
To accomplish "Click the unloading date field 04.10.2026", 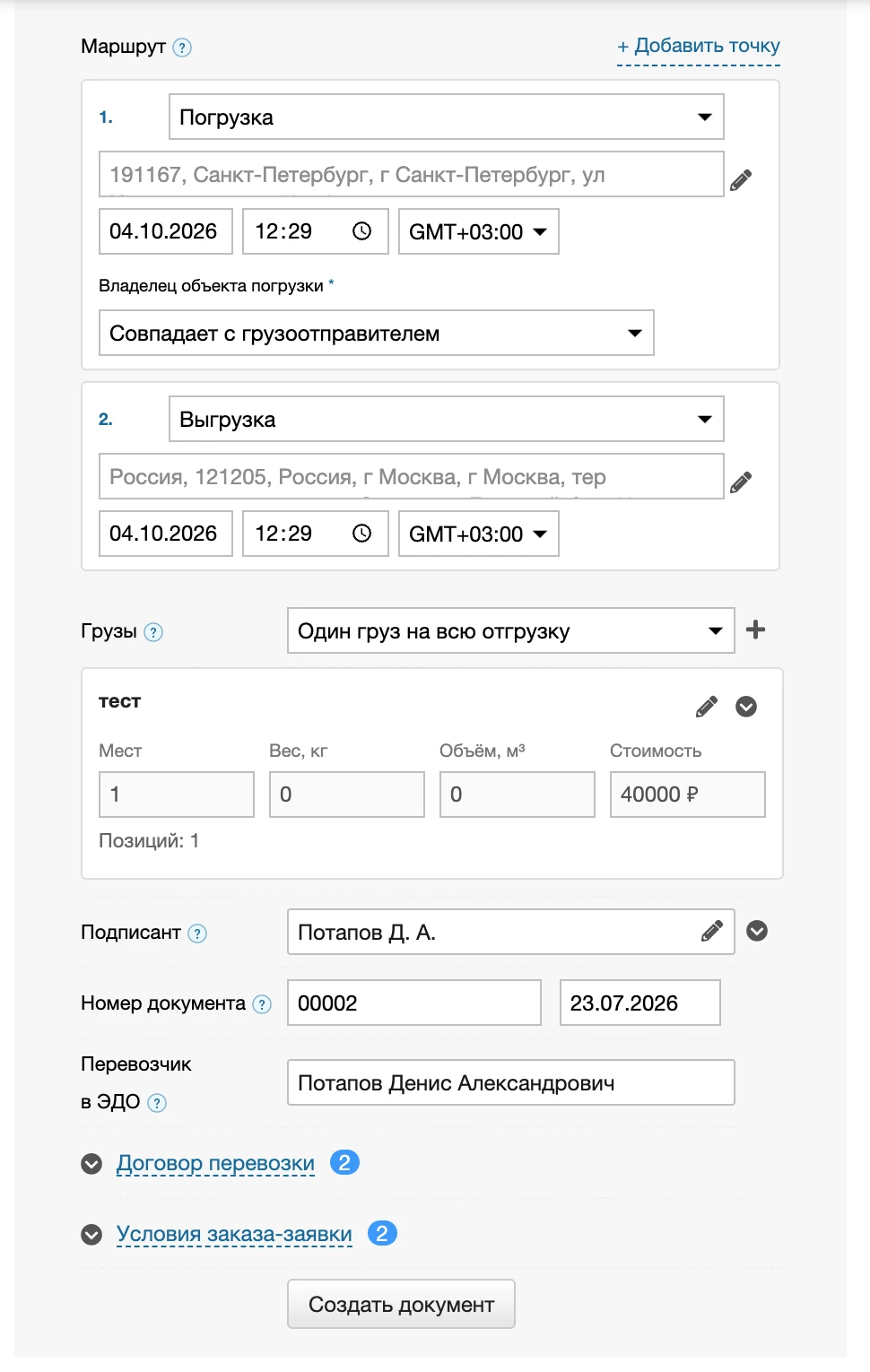I will pyautogui.click(x=166, y=534).
